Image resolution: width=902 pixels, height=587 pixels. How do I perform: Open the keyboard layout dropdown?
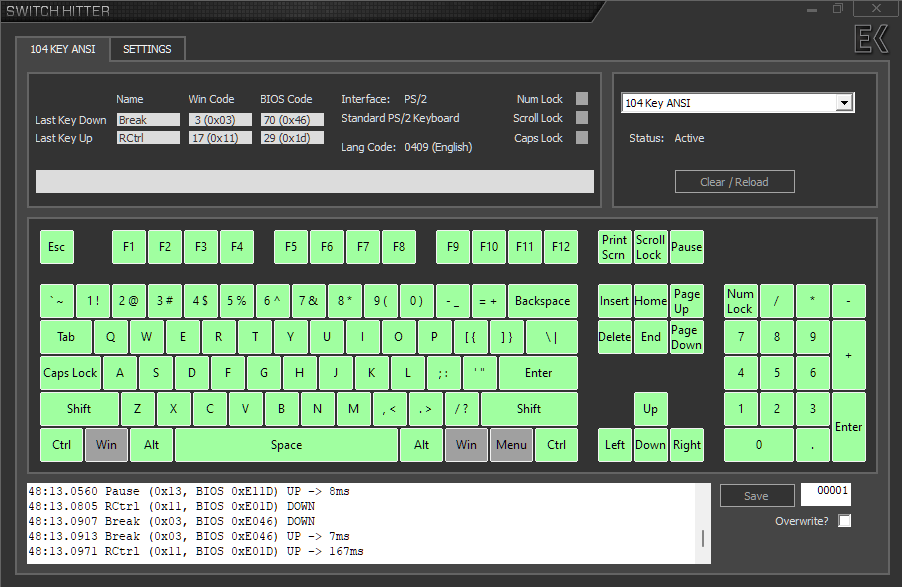point(845,102)
